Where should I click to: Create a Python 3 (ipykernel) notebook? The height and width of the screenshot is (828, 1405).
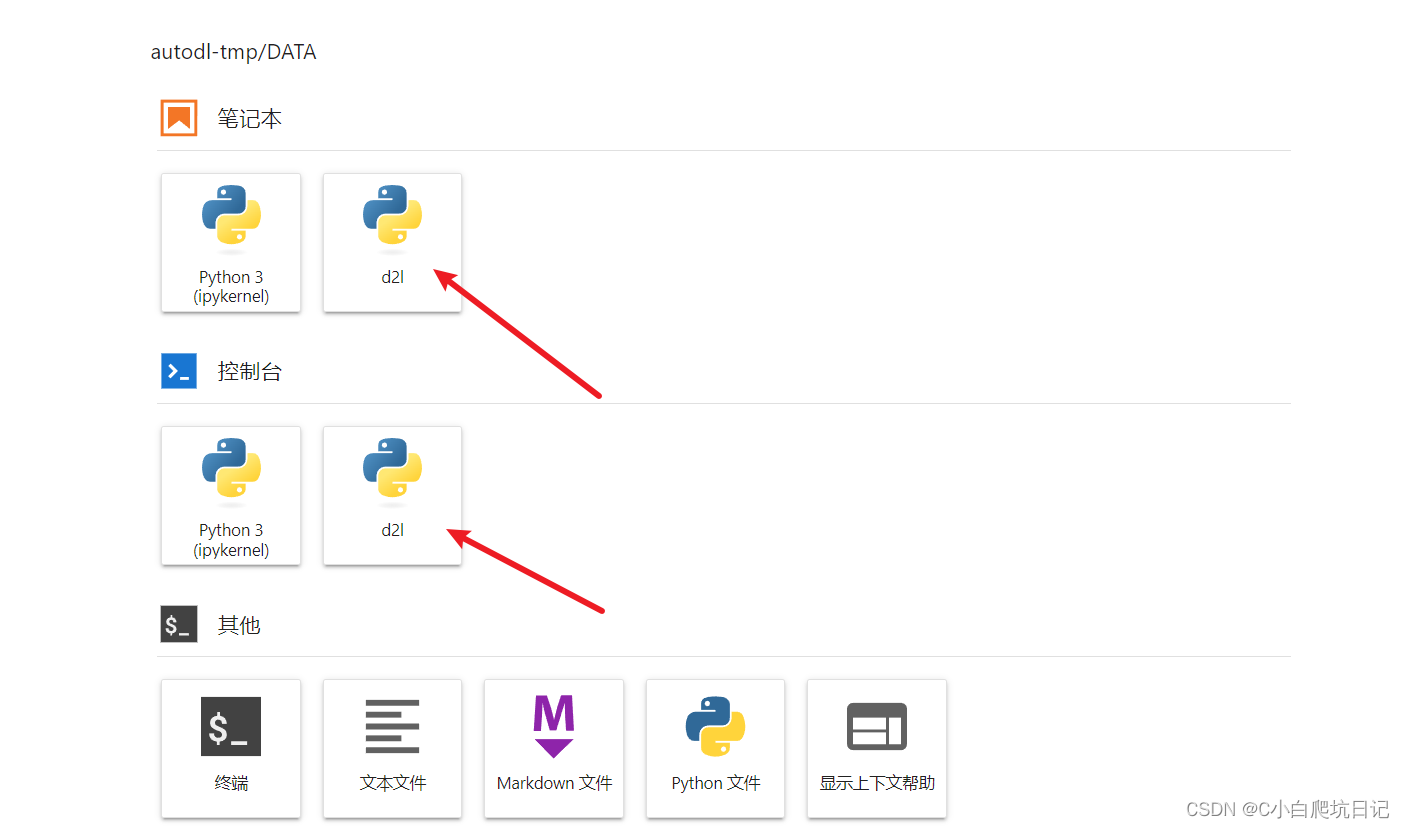click(231, 243)
